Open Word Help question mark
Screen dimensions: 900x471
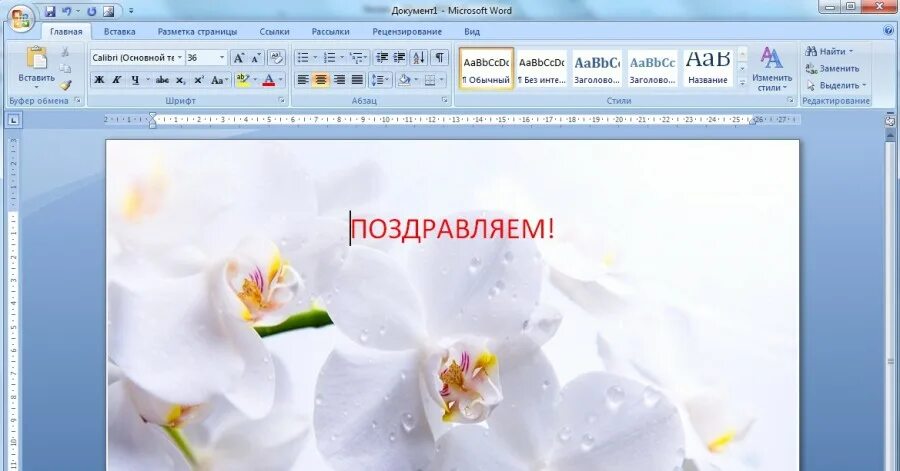tap(889, 31)
